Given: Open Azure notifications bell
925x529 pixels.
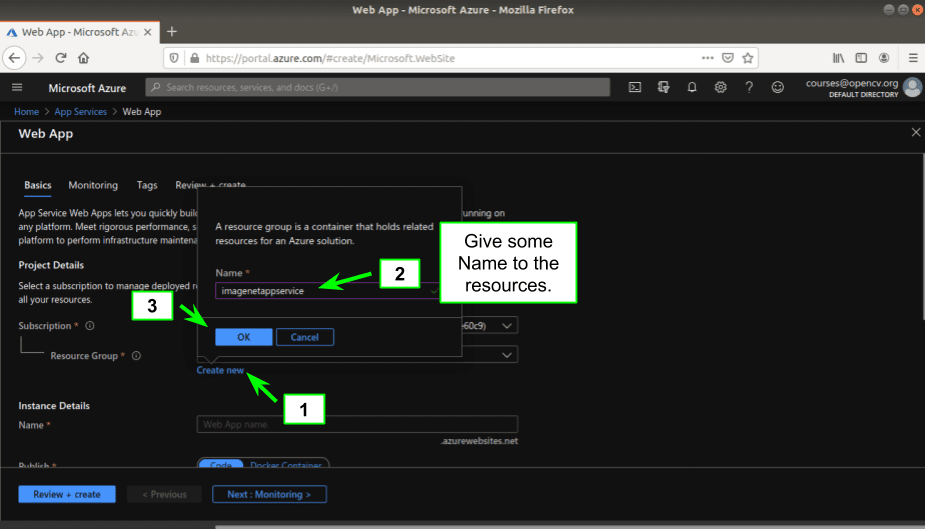Looking at the screenshot, I should point(692,87).
